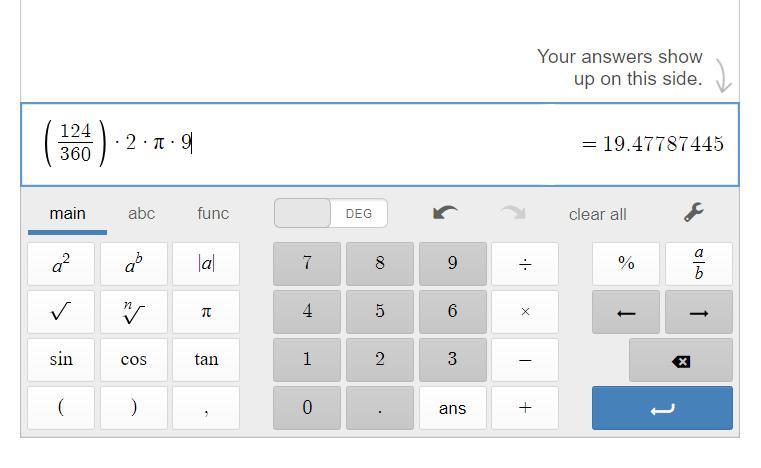This screenshot has height=468, width=761.
Task: Select the main keyboard tab
Action: point(67,213)
